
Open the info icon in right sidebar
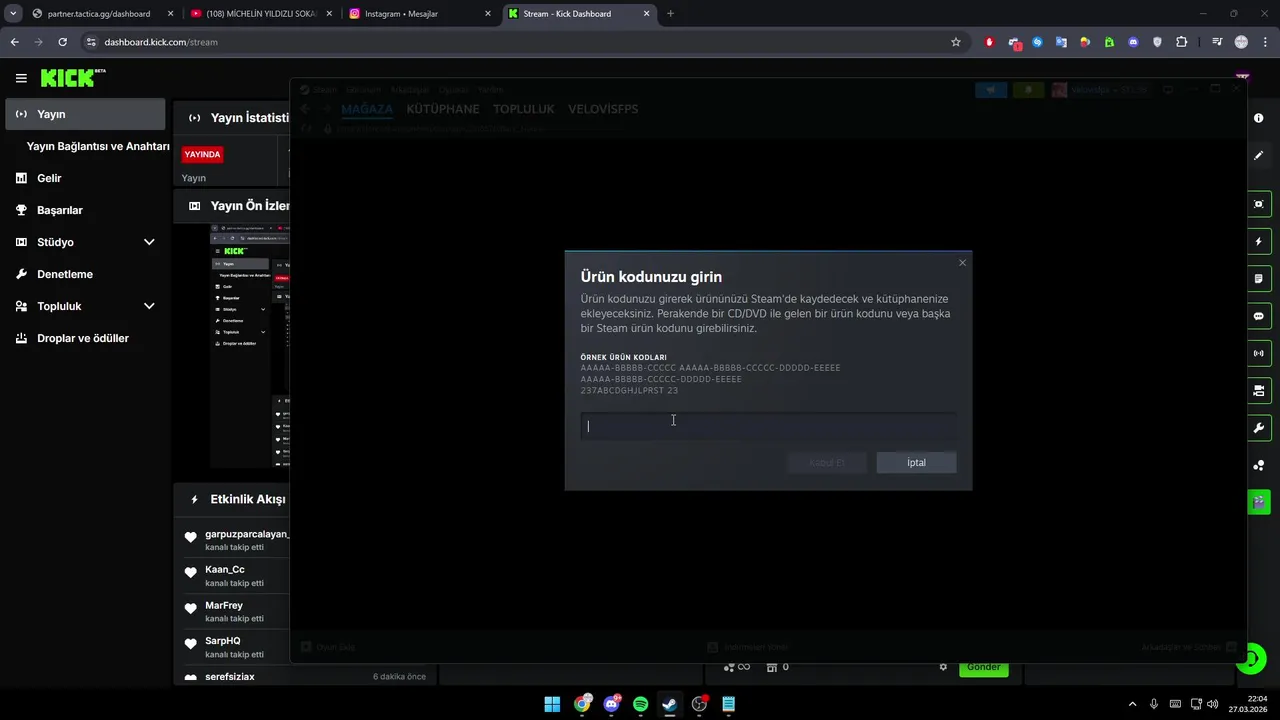[1259, 118]
